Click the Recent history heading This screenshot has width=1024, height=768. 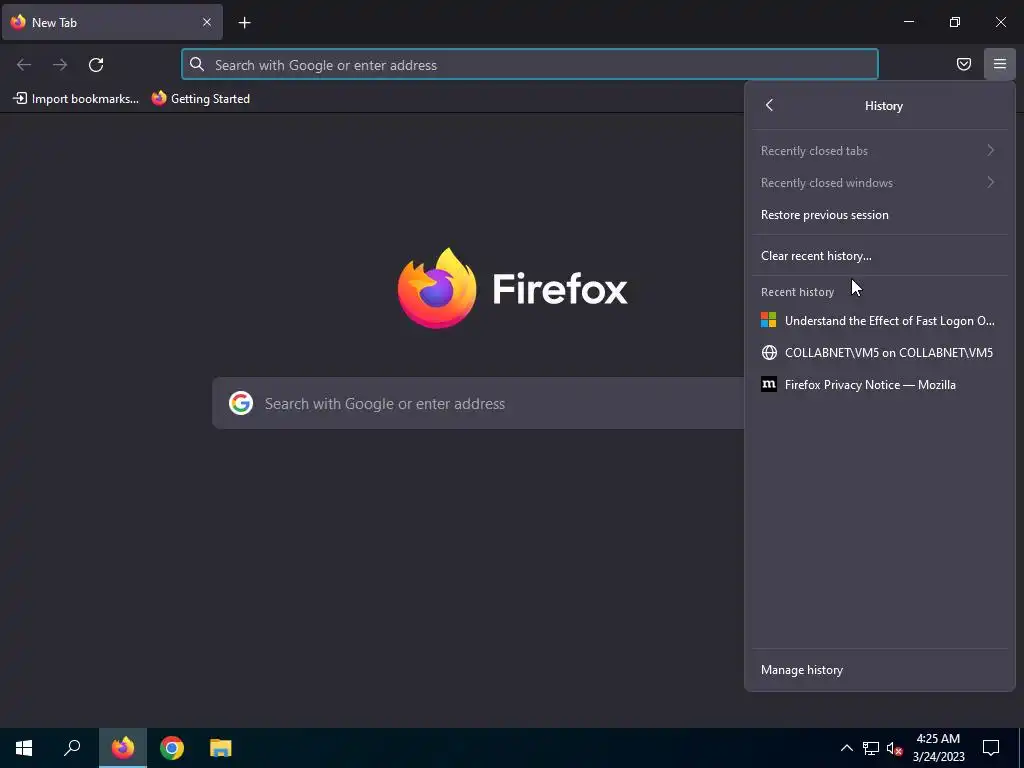point(797,292)
